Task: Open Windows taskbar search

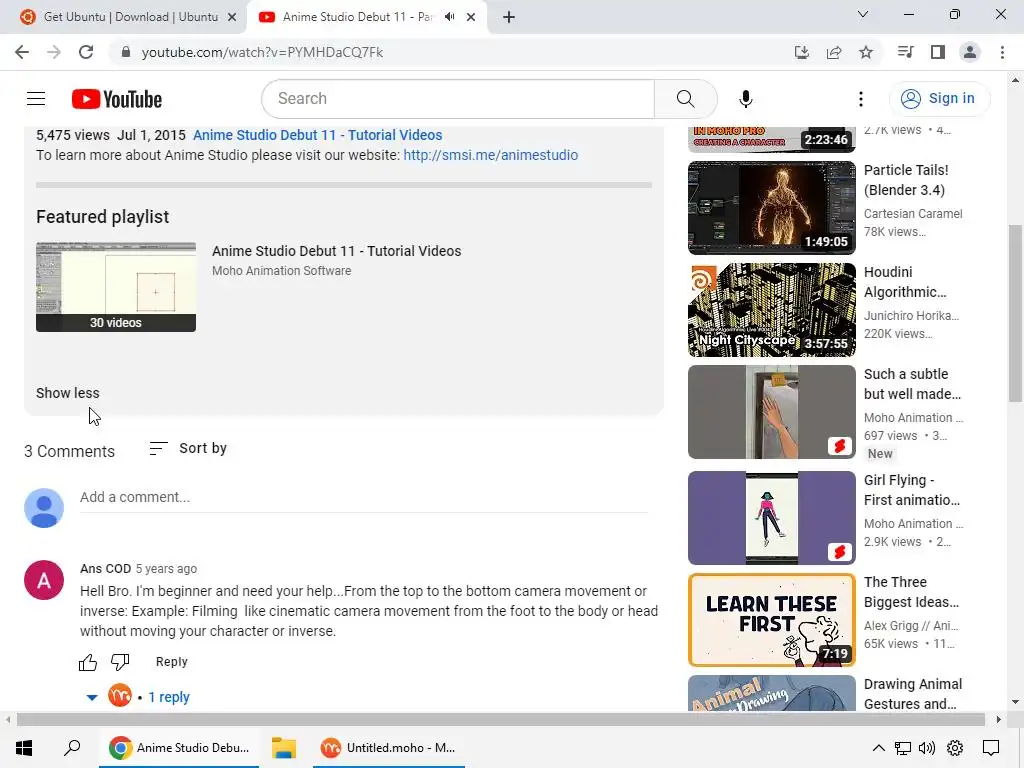Action: coord(72,748)
